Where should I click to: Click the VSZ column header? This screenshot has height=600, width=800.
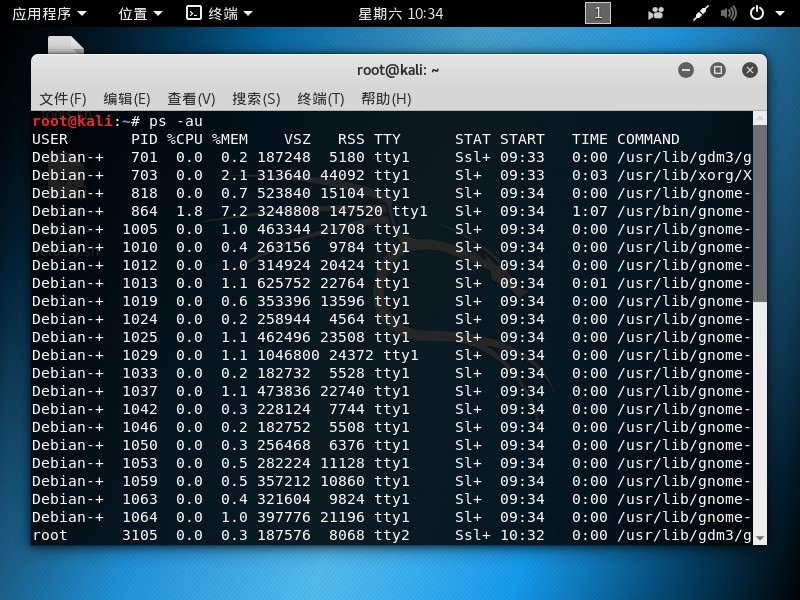click(297, 139)
